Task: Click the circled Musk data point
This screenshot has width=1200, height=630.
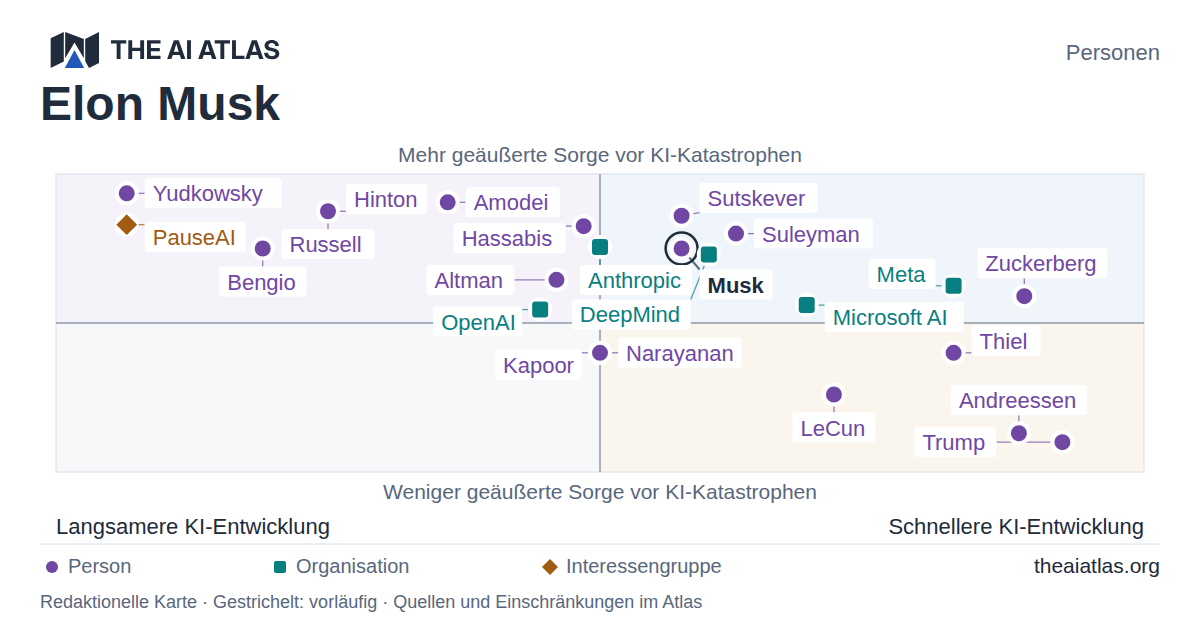Action: (x=682, y=248)
